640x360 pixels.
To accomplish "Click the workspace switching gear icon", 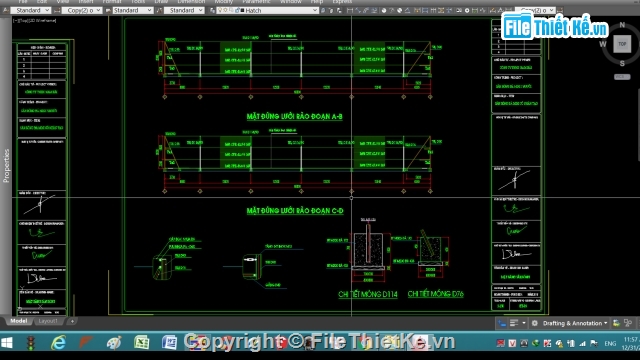I will point(535,323).
